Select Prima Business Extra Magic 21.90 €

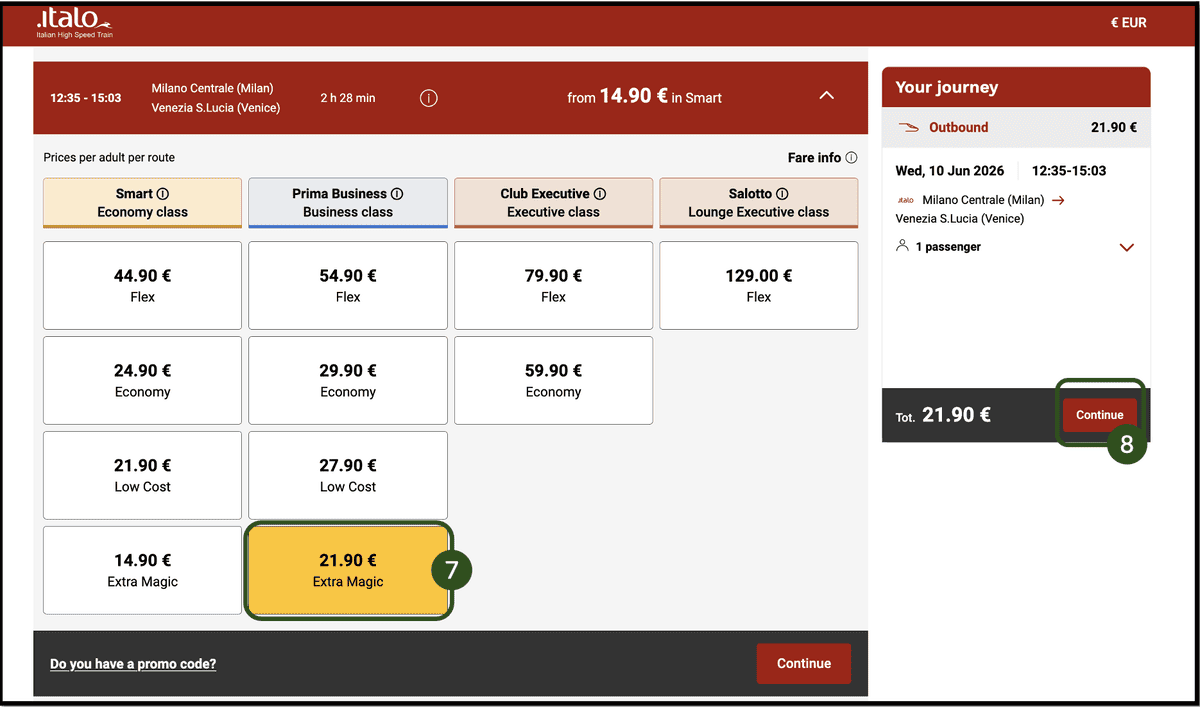[348, 570]
